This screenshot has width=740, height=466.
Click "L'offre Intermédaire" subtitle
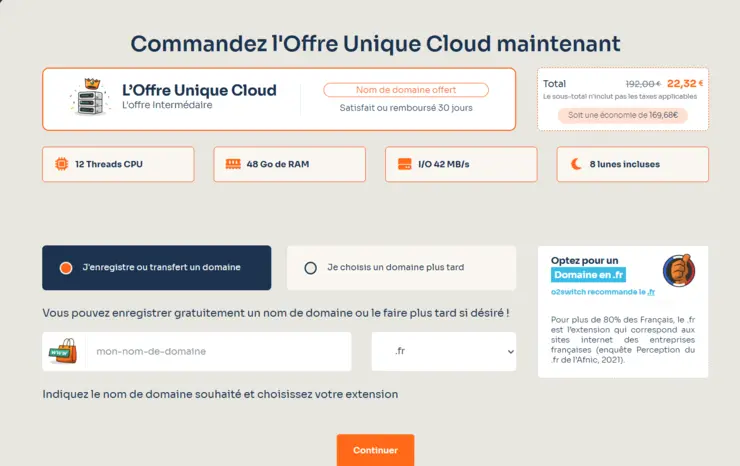[167, 105]
